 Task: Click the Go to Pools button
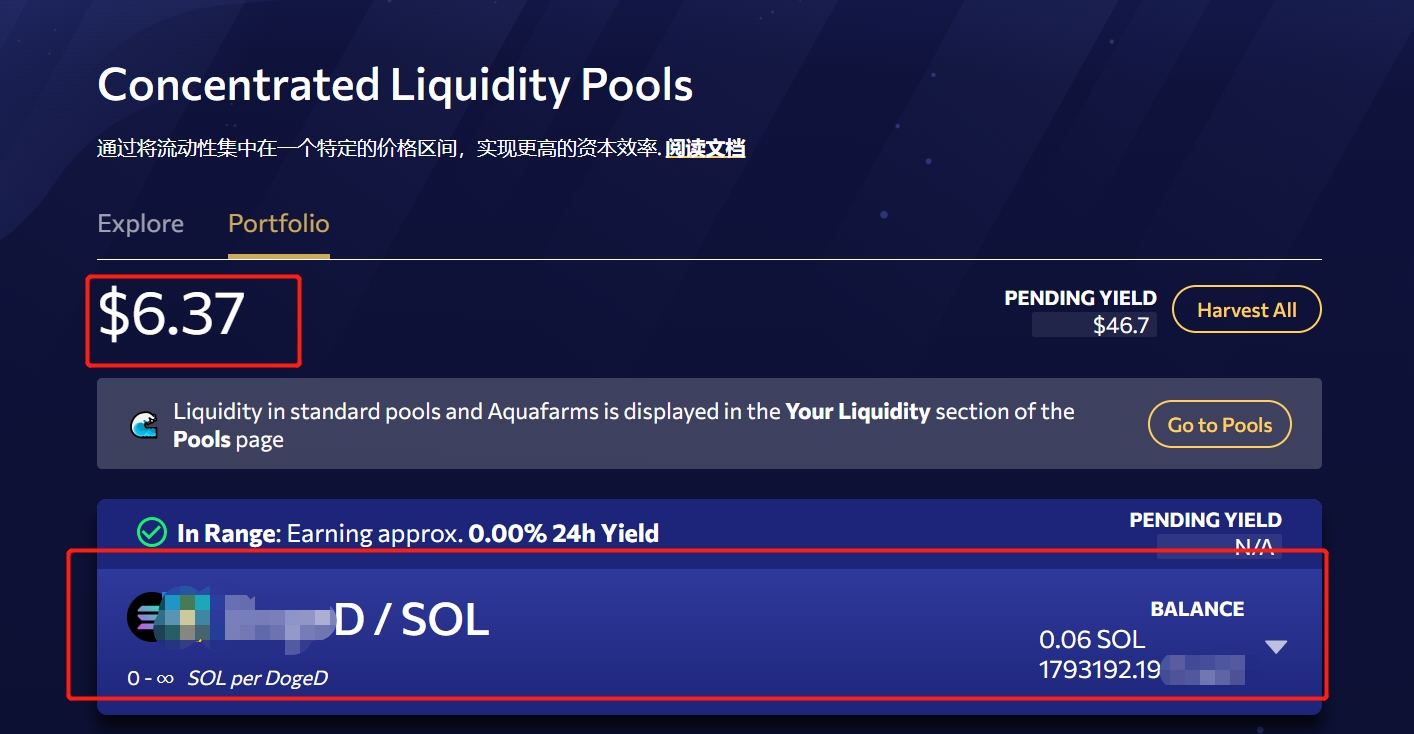click(1219, 425)
